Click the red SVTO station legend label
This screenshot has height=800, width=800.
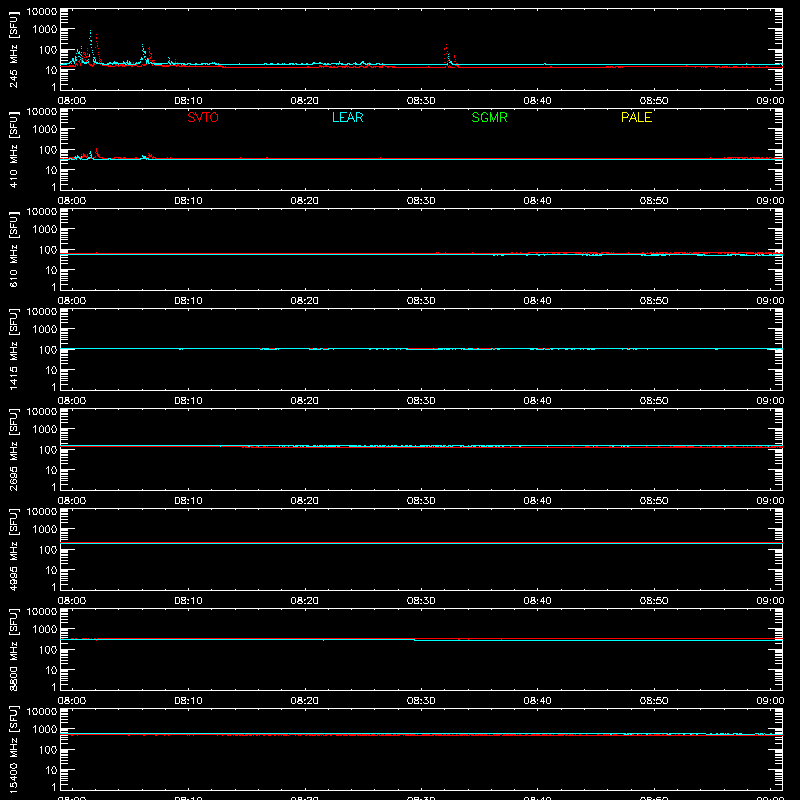(x=203, y=117)
